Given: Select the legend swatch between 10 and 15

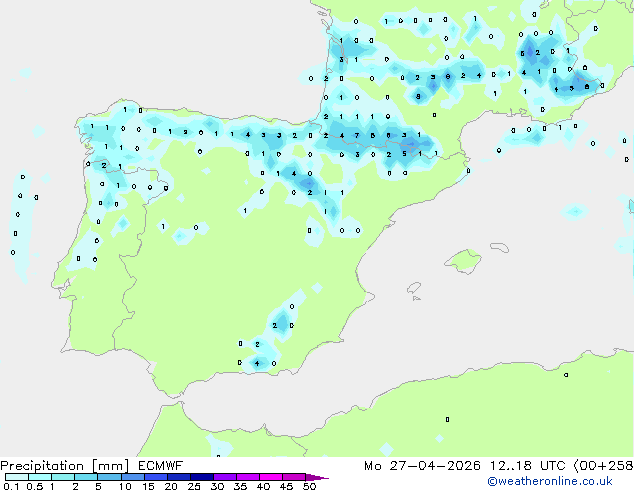Looking at the screenshot, I should point(132,477).
